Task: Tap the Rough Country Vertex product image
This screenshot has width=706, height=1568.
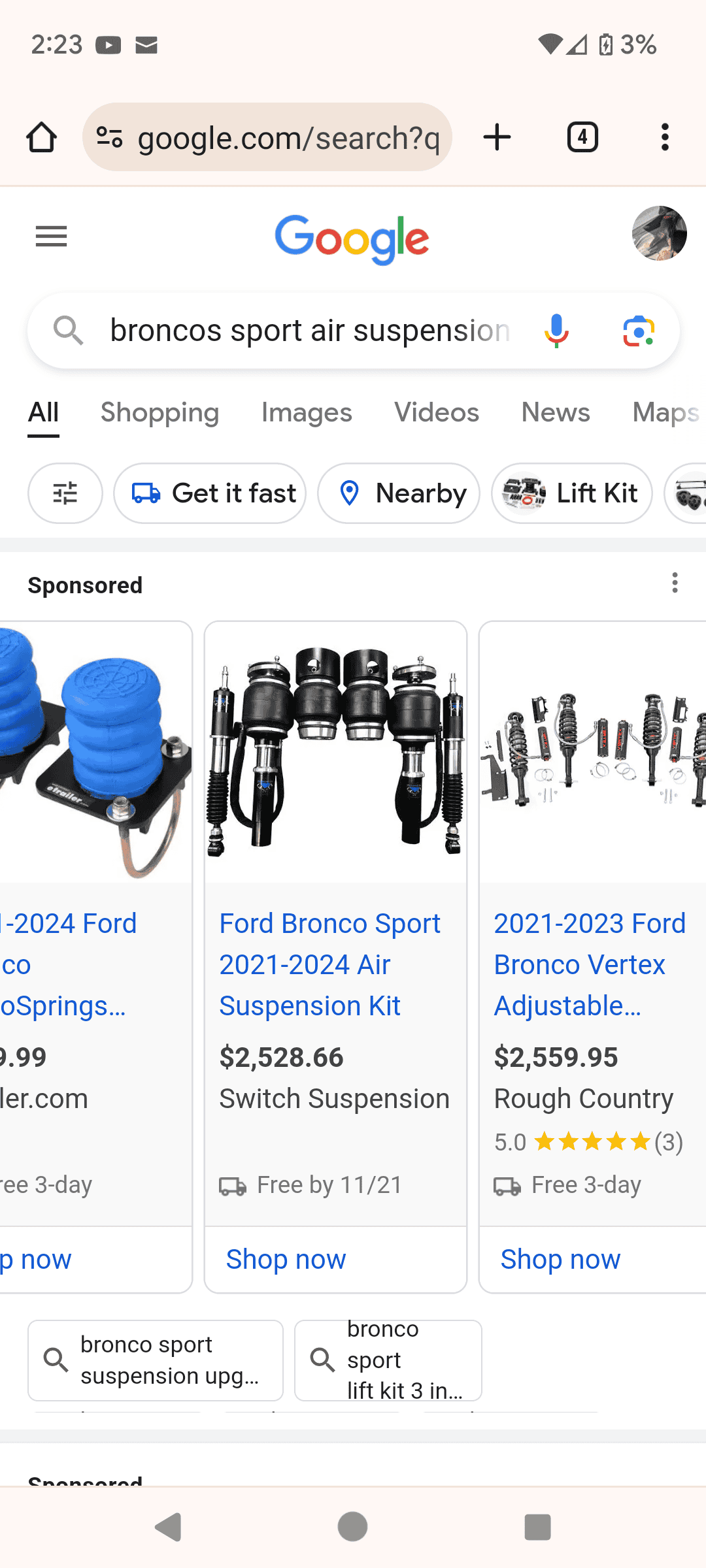Action: coord(592,751)
